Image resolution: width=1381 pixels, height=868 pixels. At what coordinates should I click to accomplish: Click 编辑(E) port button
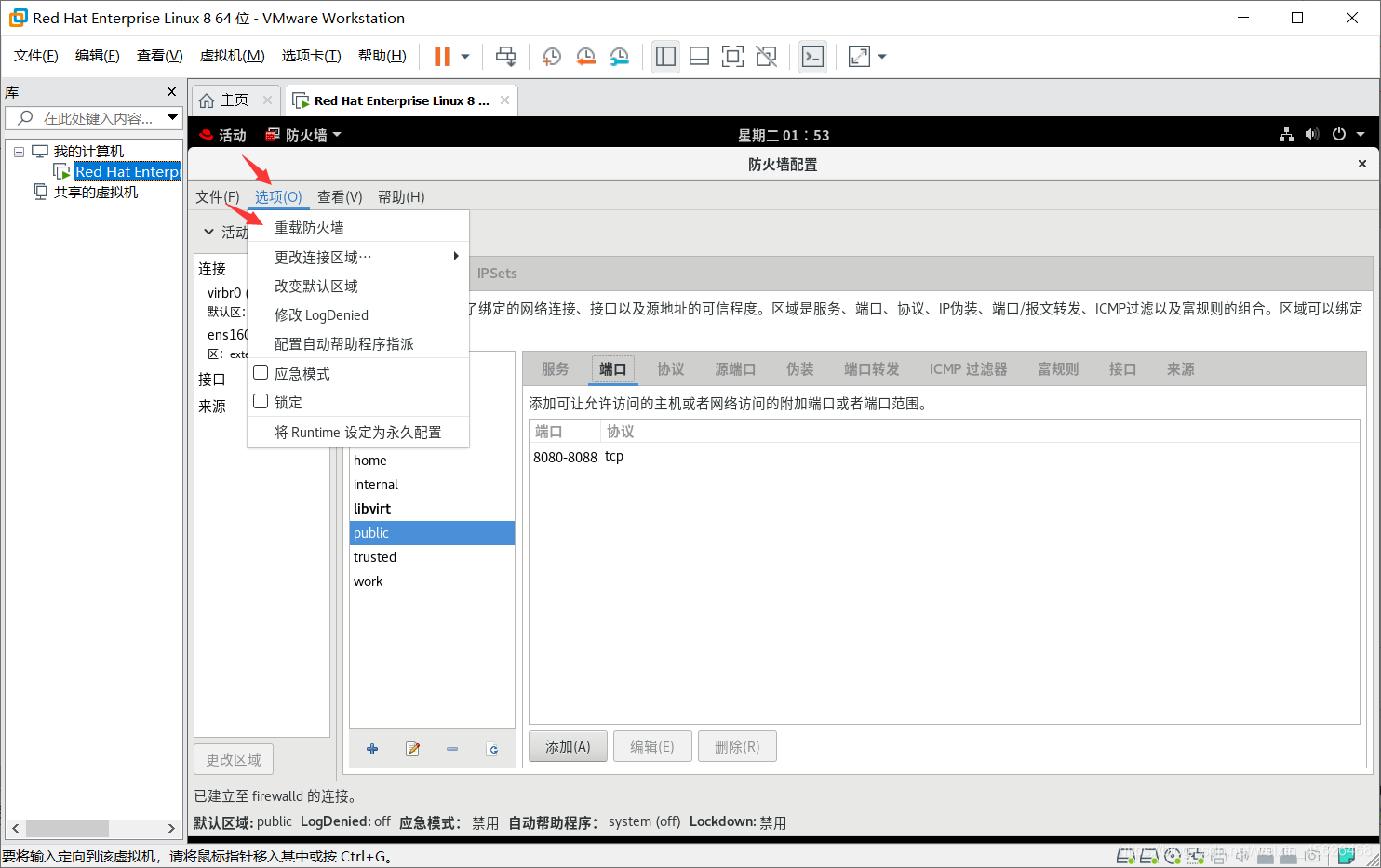(652, 746)
